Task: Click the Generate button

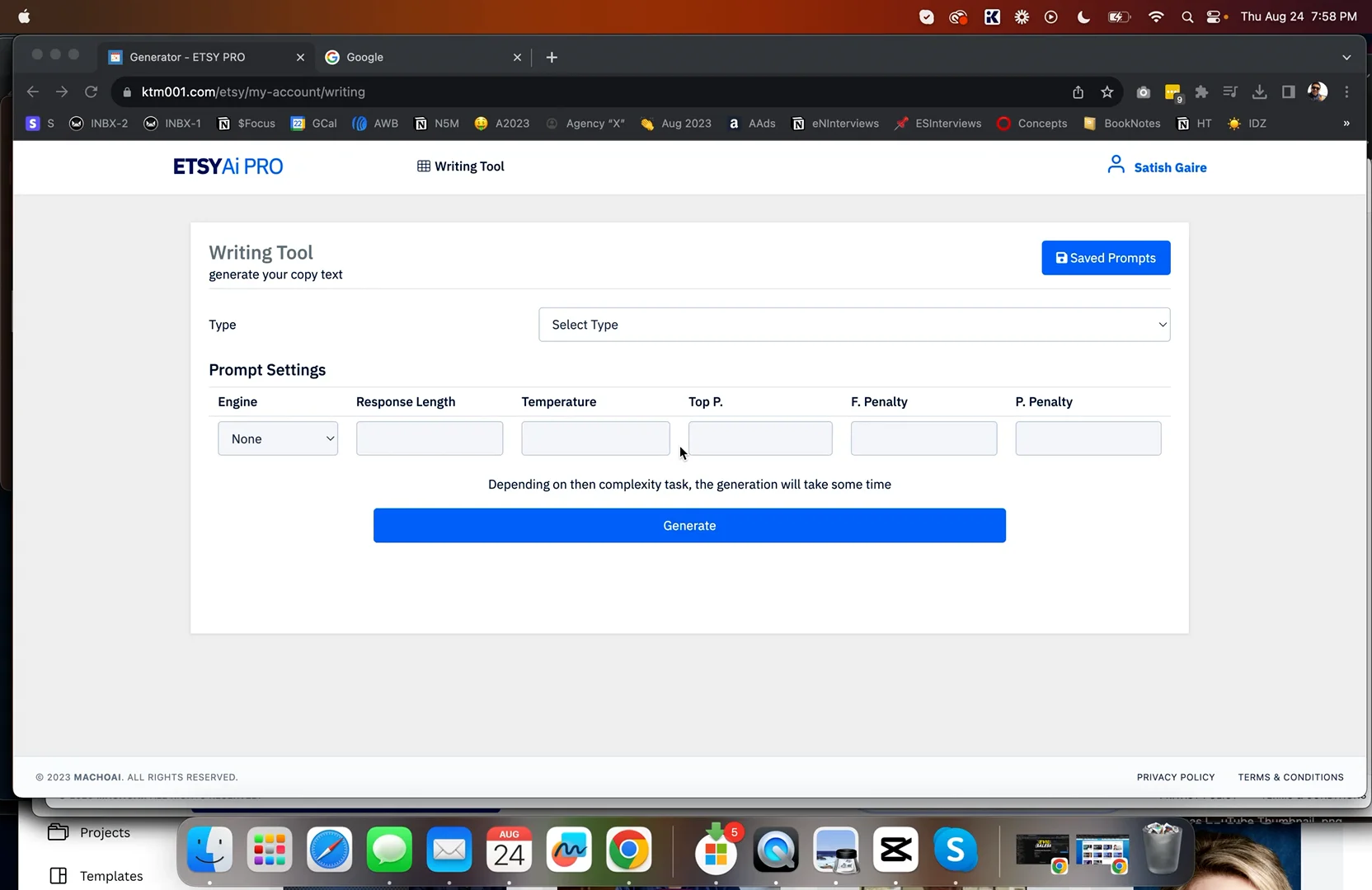Action: (x=689, y=525)
